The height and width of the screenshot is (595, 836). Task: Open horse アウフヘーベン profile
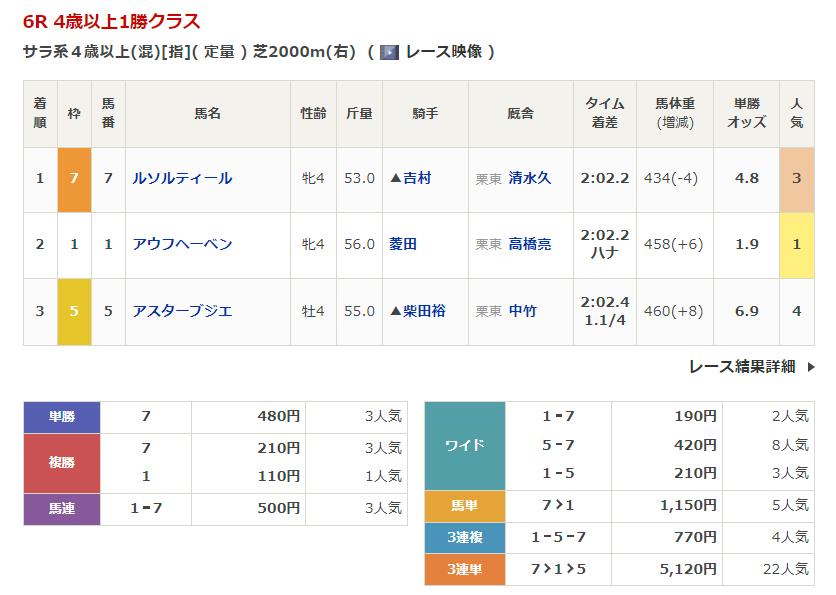(x=182, y=244)
